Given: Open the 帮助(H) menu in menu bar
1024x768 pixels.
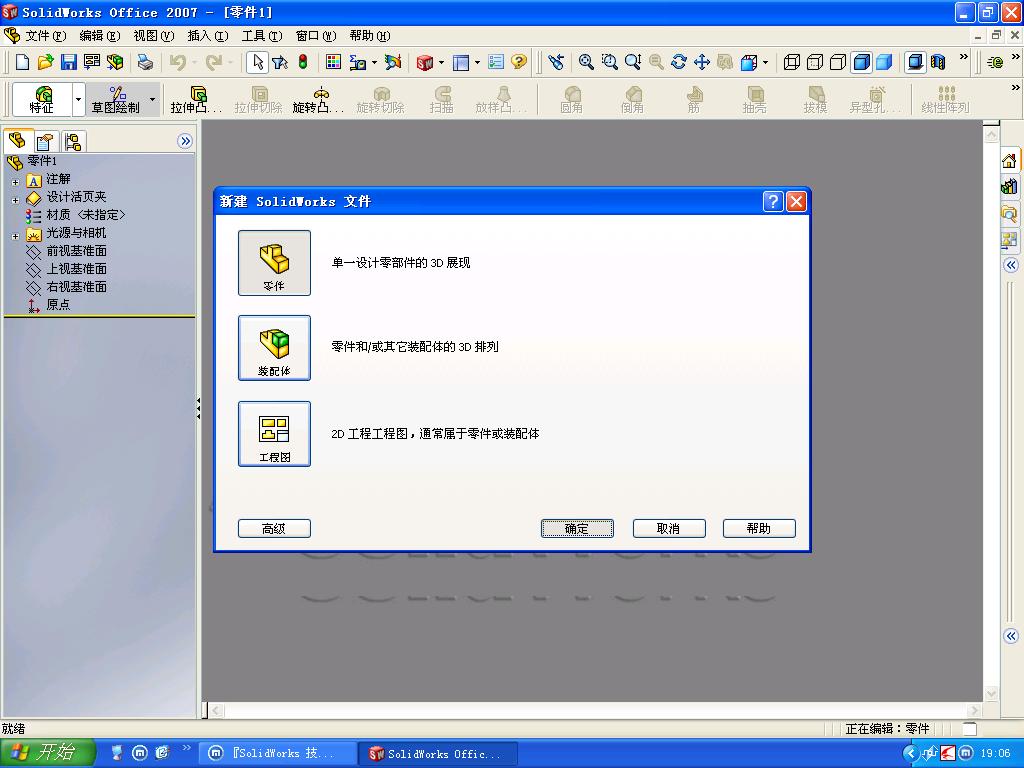Looking at the screenshot, I should click(370, 36).
